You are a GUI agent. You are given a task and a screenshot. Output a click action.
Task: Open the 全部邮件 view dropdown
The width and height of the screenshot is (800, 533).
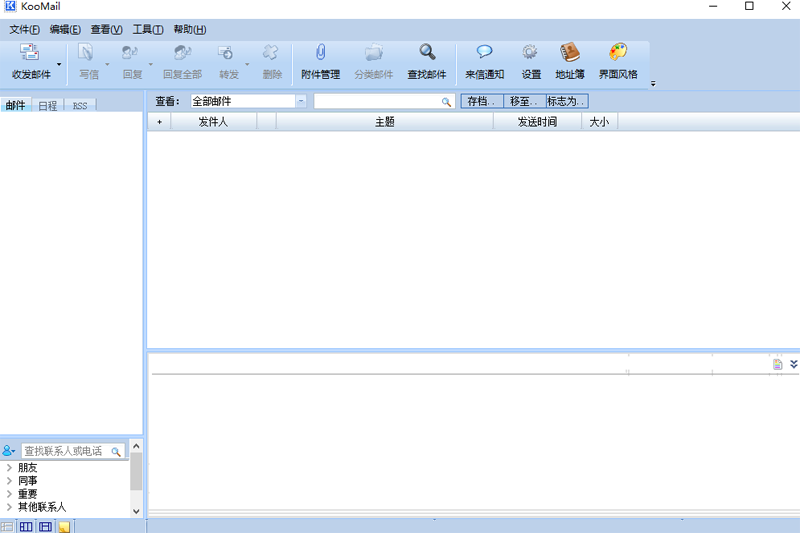coord(301,101)
